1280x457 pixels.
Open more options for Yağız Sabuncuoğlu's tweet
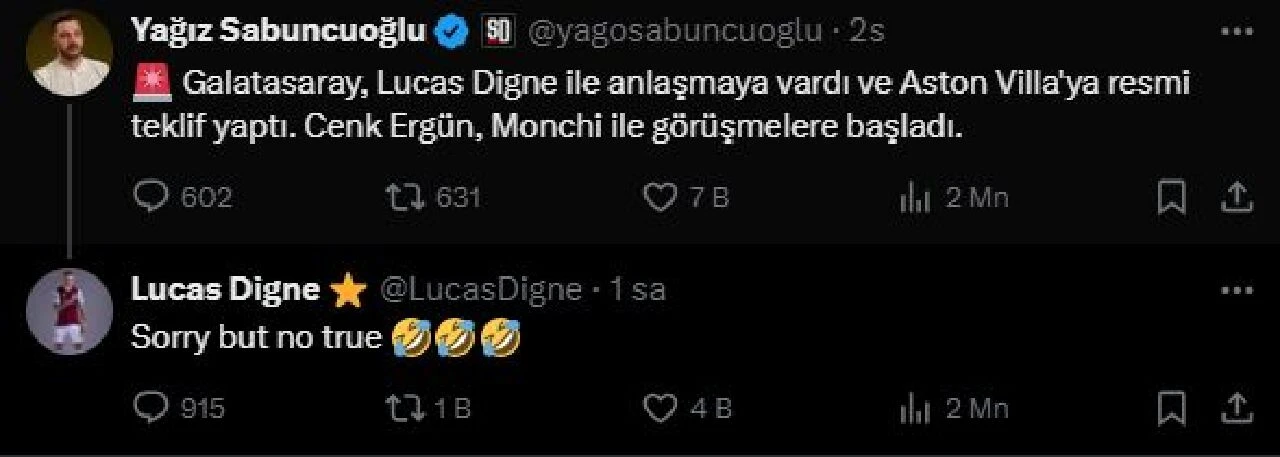coord(1238,32)
